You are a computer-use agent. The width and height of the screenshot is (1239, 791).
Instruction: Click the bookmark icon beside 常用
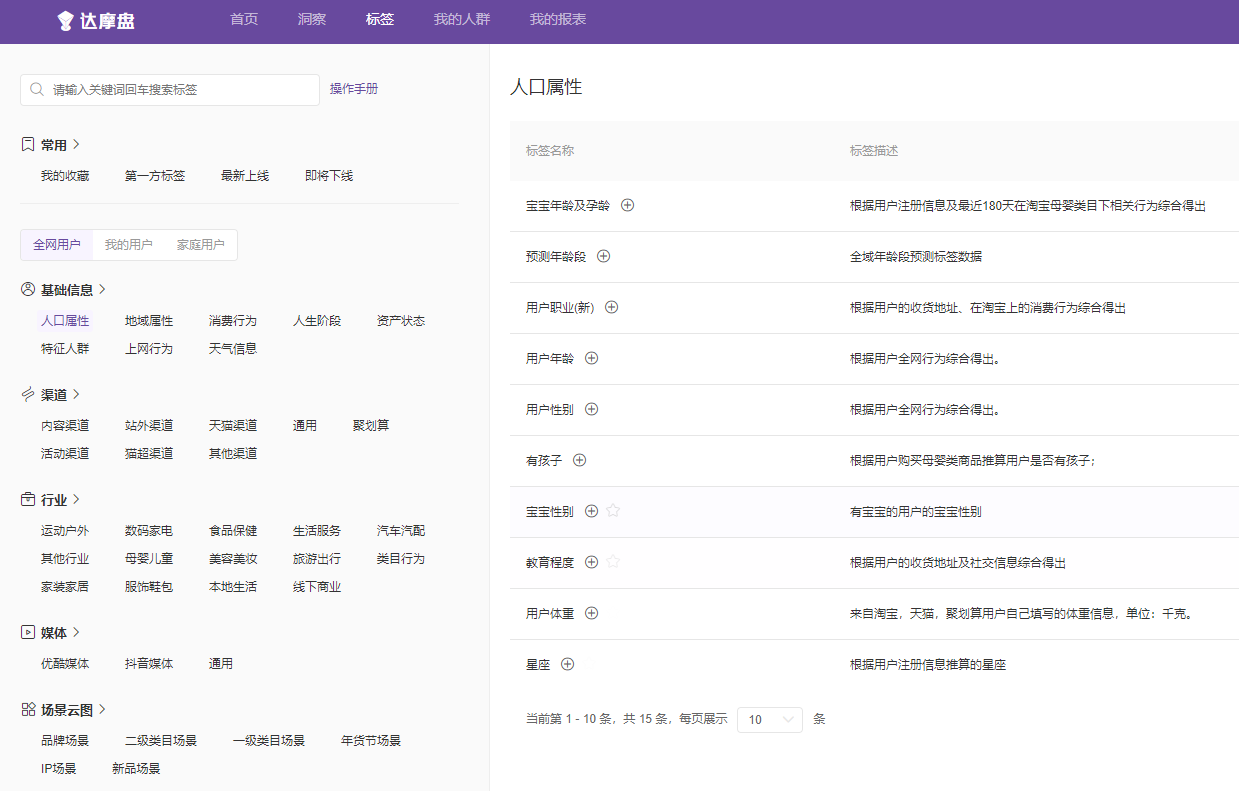[28, 145]
